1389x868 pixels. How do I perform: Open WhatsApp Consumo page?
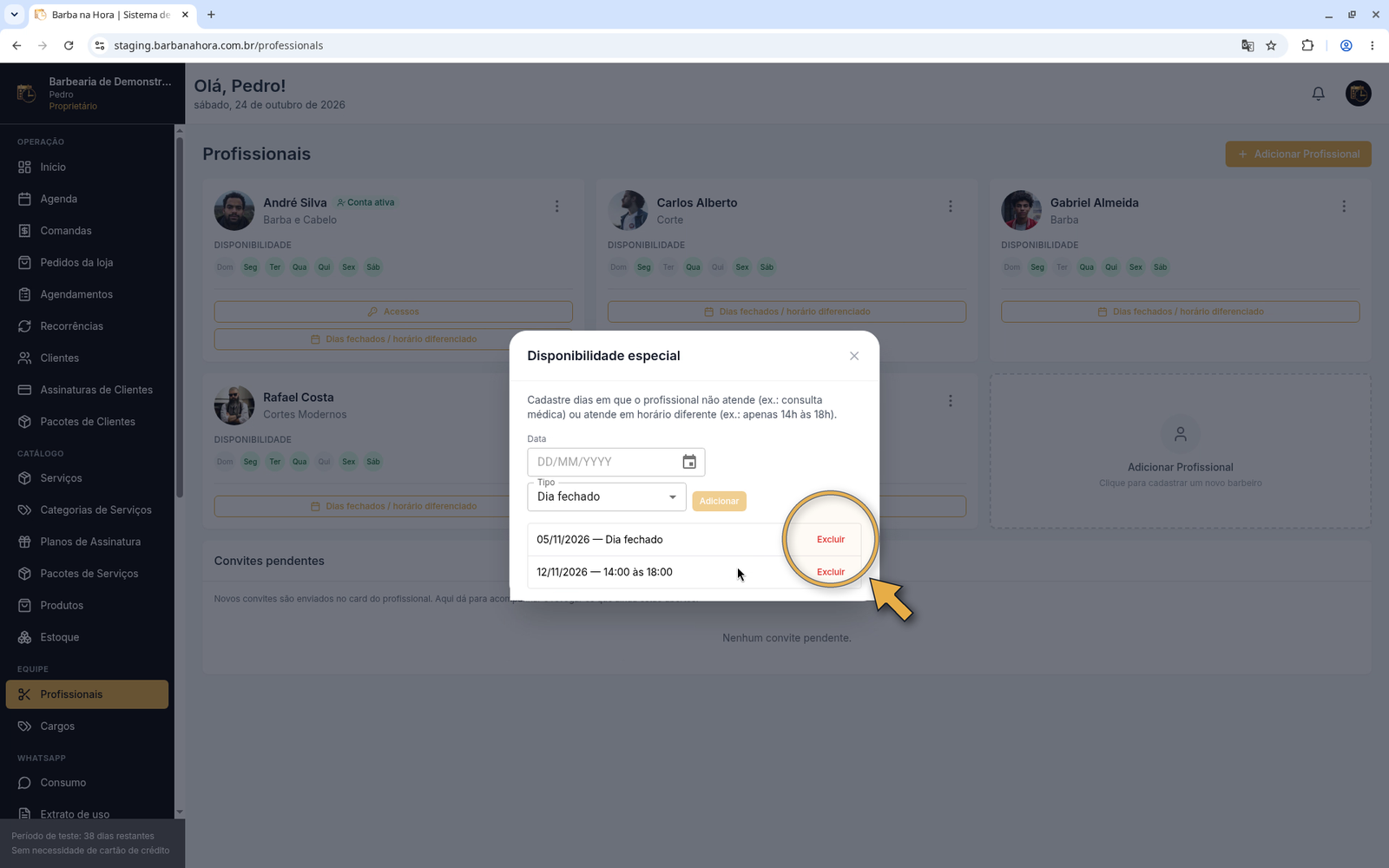click(x=87, y=783)
